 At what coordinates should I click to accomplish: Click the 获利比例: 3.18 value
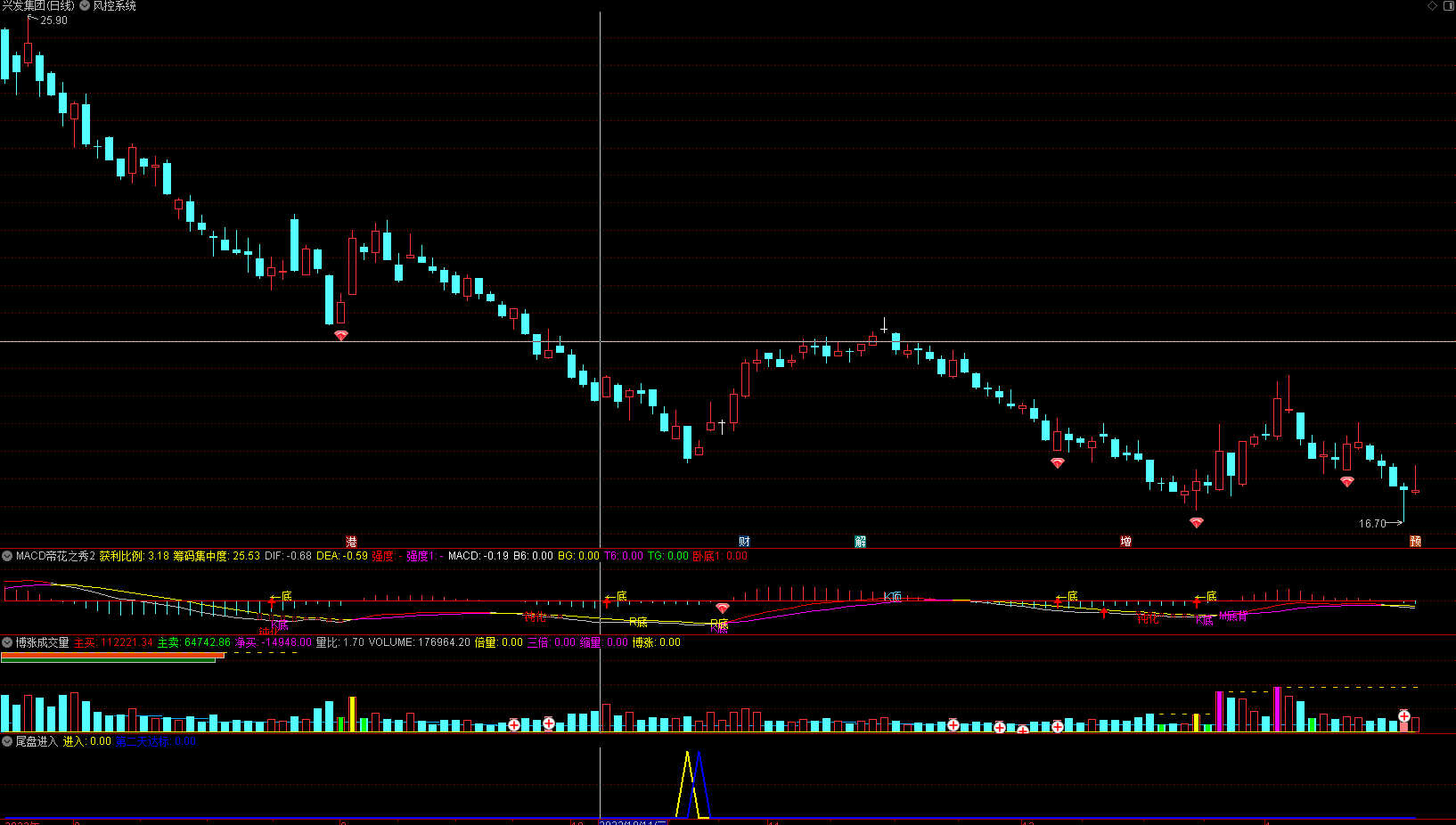coord(134,556)
